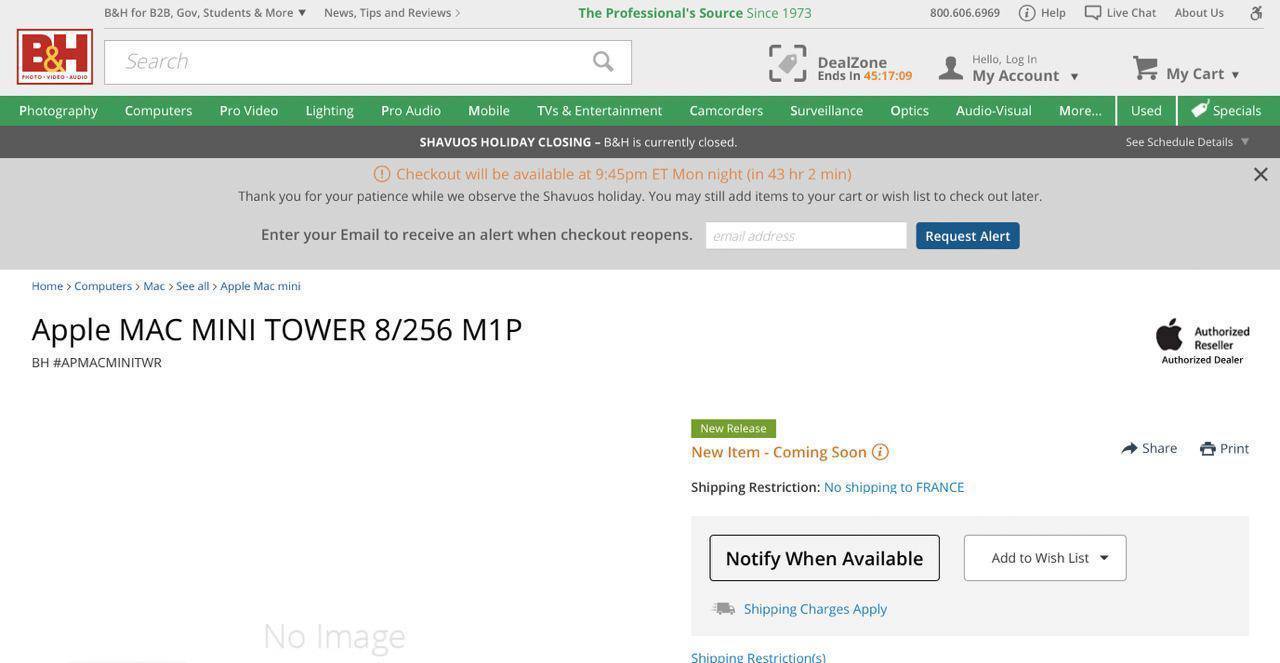Open the About Us link

(1199, 13)
